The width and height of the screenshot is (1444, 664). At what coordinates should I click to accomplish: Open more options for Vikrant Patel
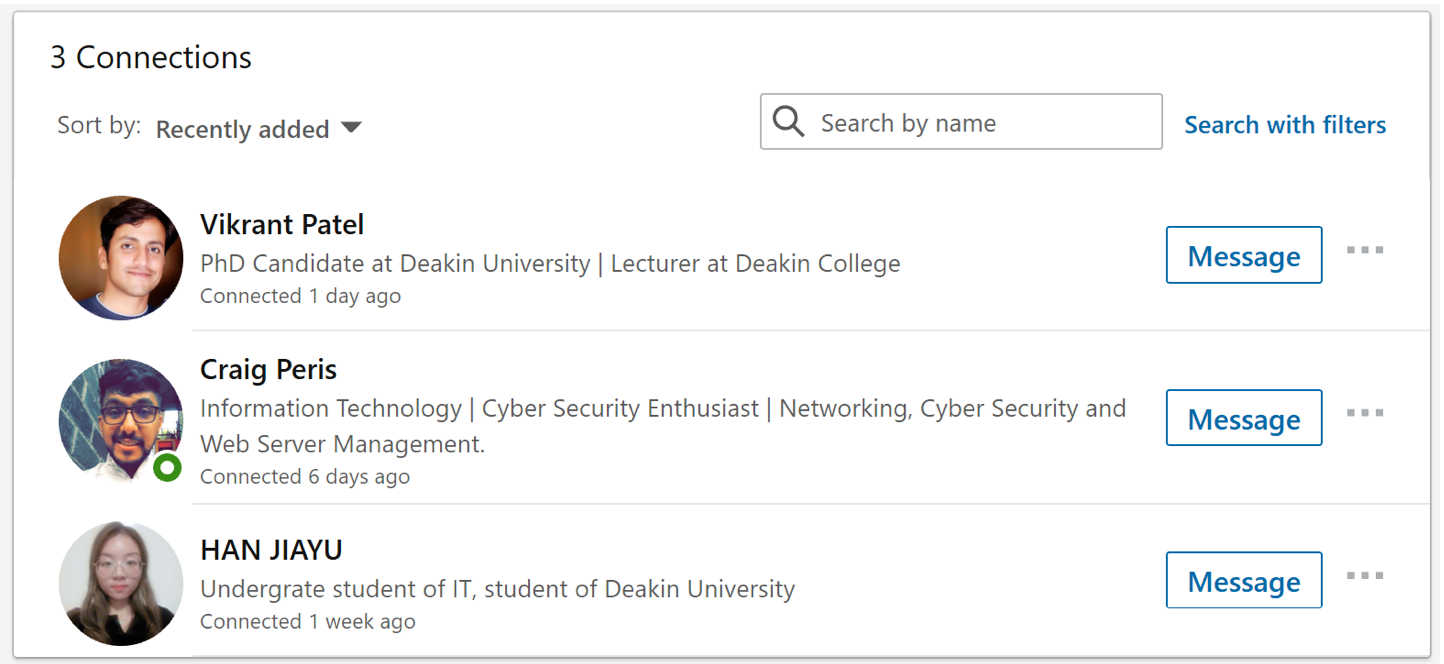coord(1365,250)
